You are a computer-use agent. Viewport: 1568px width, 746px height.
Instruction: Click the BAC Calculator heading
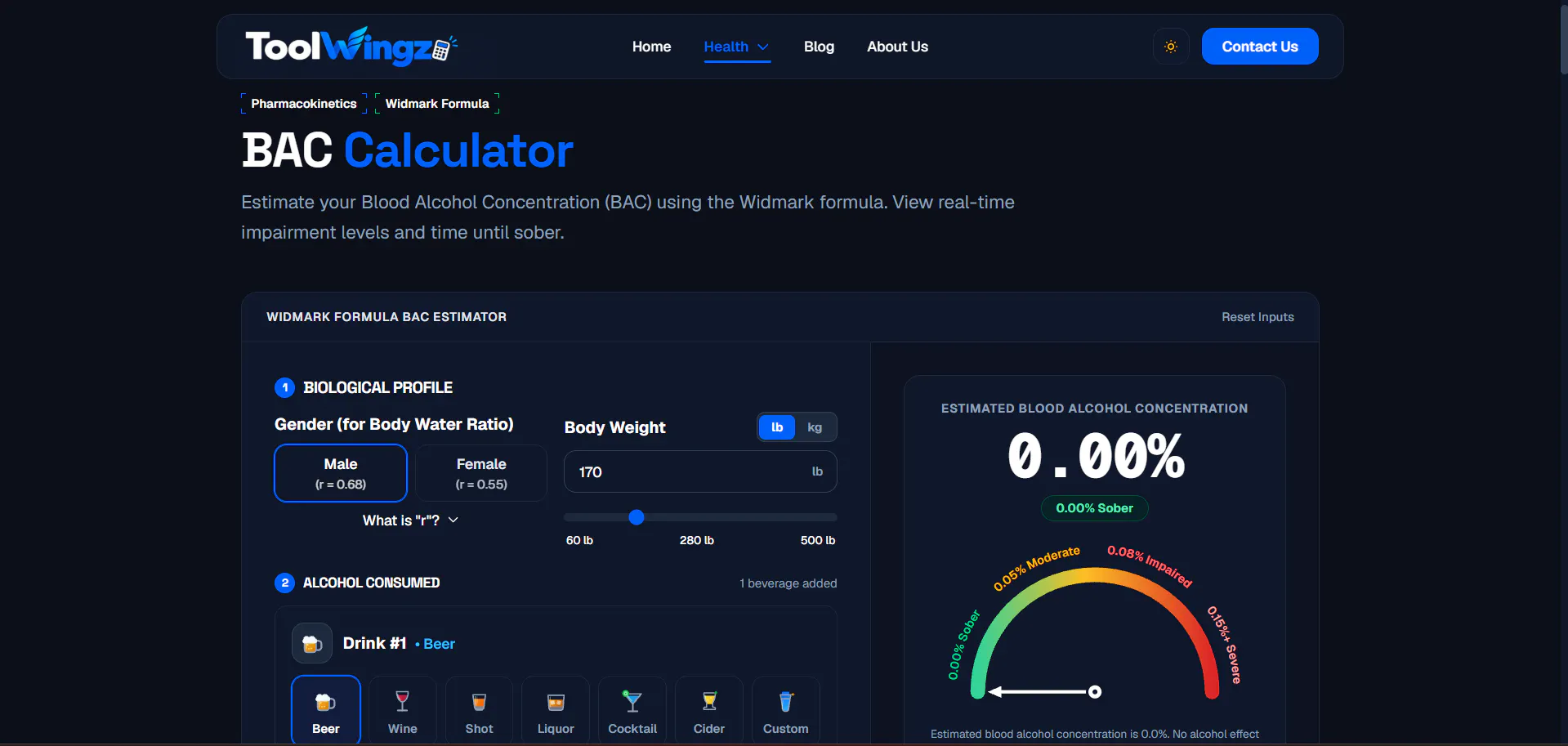[x=408, y=151]
